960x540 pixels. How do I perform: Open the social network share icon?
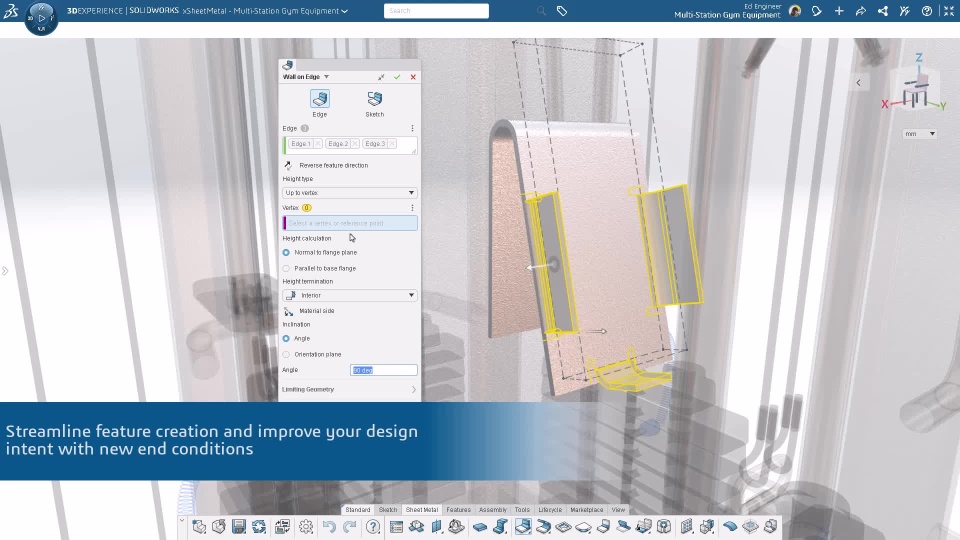pos(883,11)
